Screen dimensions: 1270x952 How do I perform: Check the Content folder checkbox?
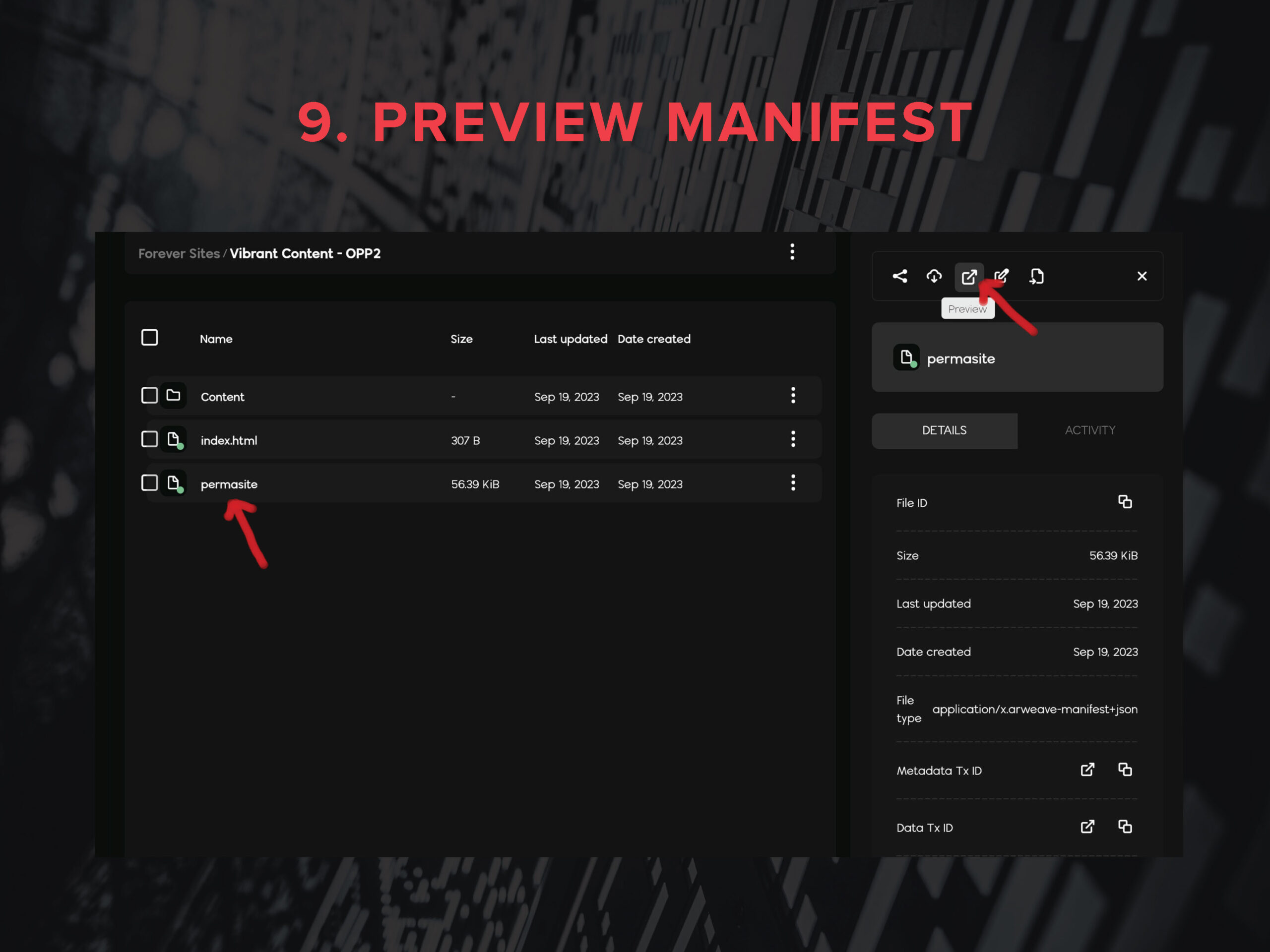(149, 395)
